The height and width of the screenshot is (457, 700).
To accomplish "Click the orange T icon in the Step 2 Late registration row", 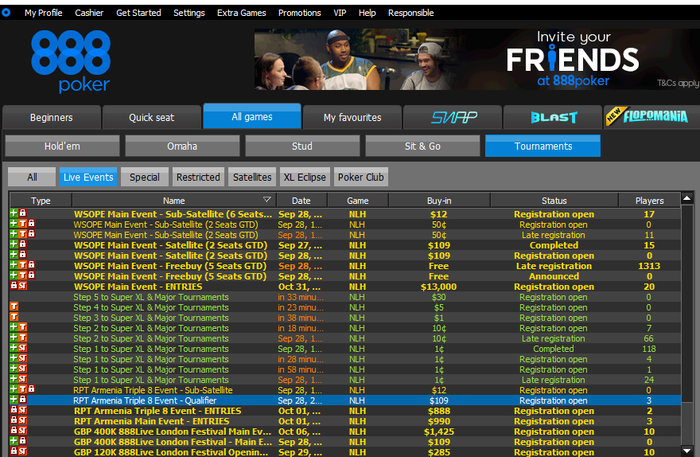I will coord(22,337).
